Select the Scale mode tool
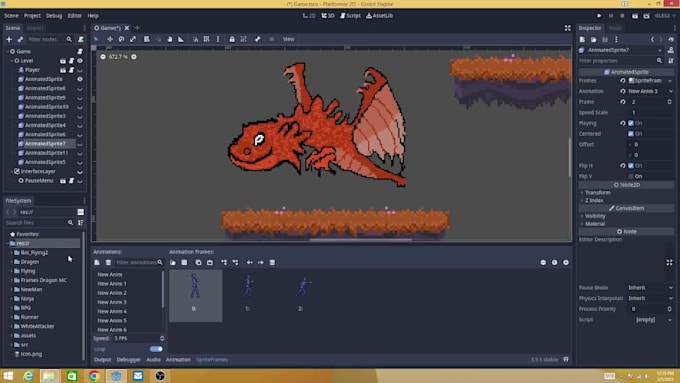The height and width of the screenshot is (383, 680). pyautogui.click(x=133, y=39)
